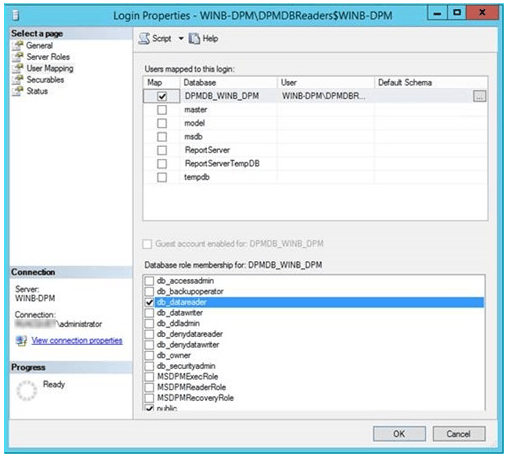Open the Server Roles page
This screenshot has width=508, height=457.
pos(48,57)
